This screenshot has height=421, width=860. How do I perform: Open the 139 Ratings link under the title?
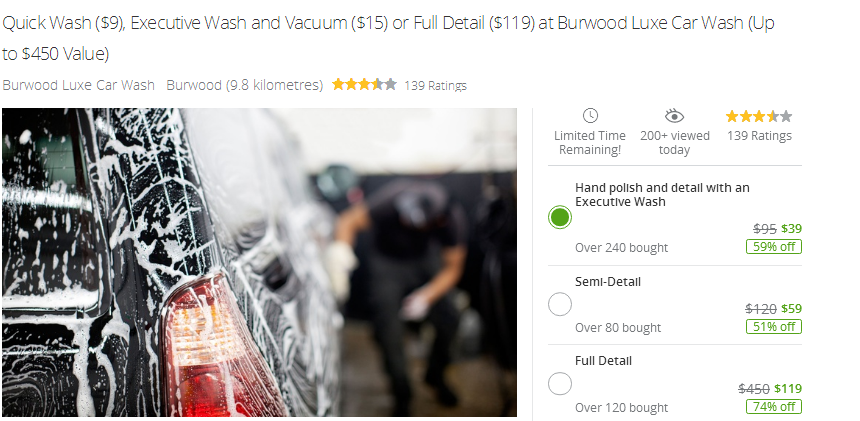[x=435, y=86]
